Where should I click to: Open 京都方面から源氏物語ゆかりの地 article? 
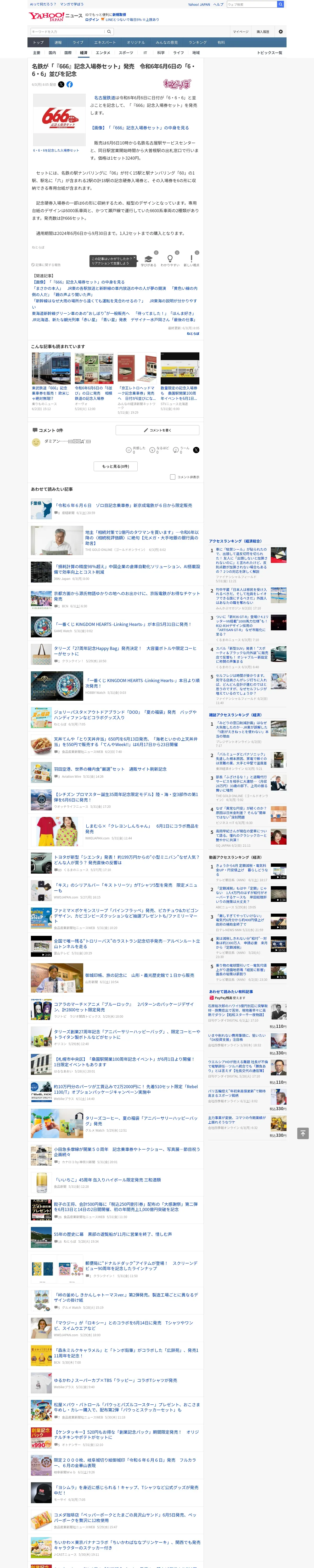click(127, 596)
